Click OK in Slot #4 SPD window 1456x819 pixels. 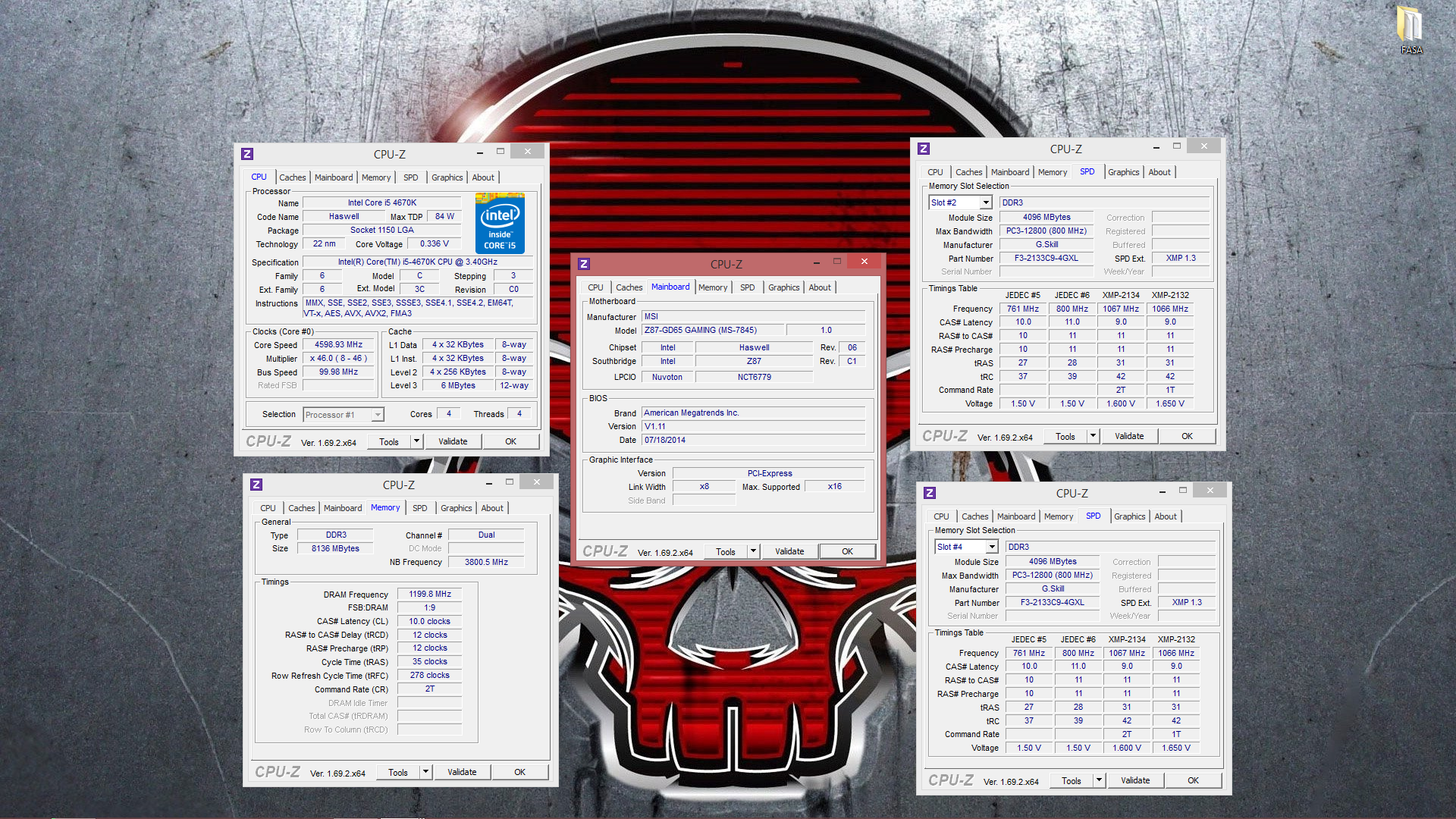(x=1193, y=780)
